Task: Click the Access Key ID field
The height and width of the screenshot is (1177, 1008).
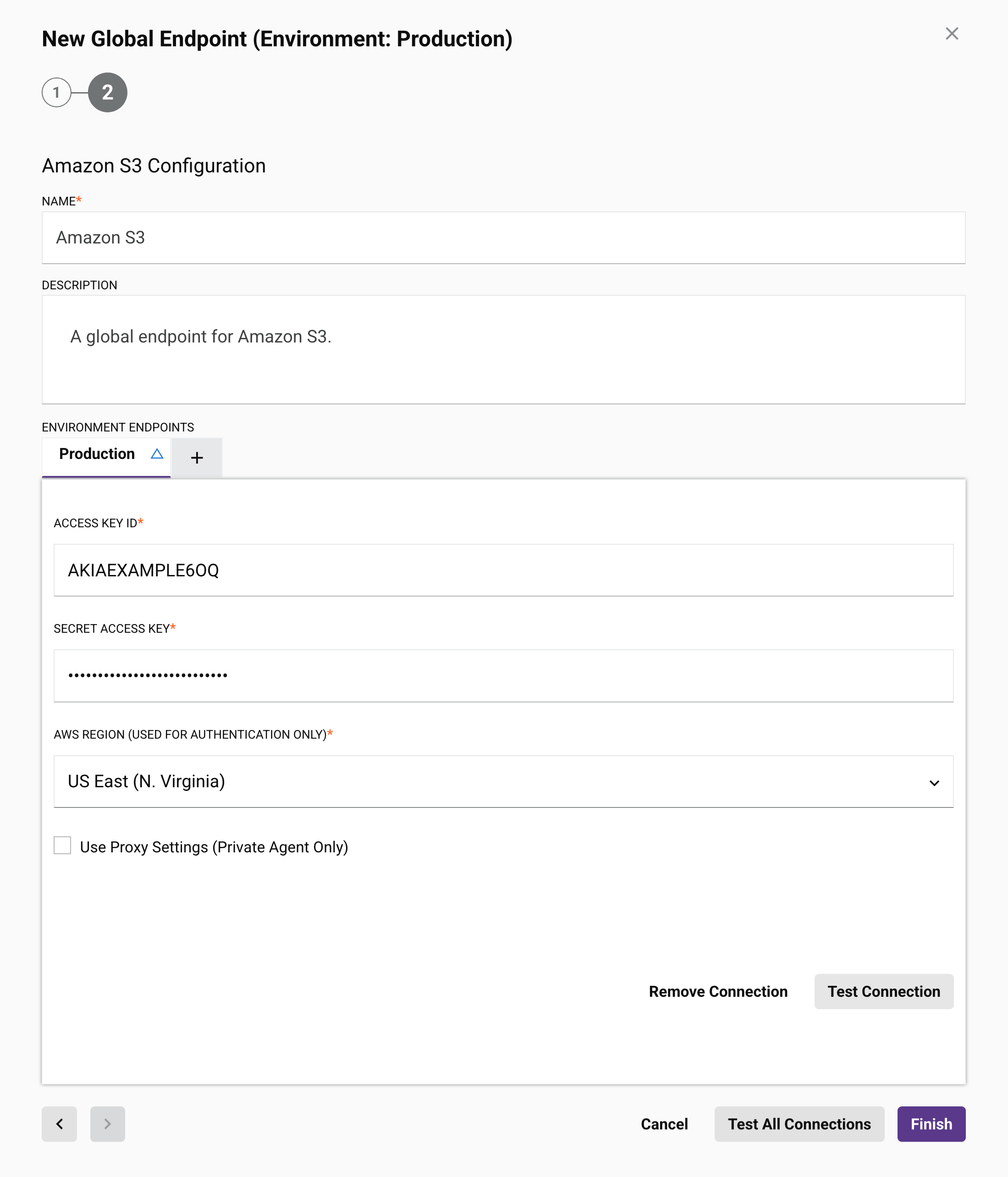Action: [x=503, y=570]
